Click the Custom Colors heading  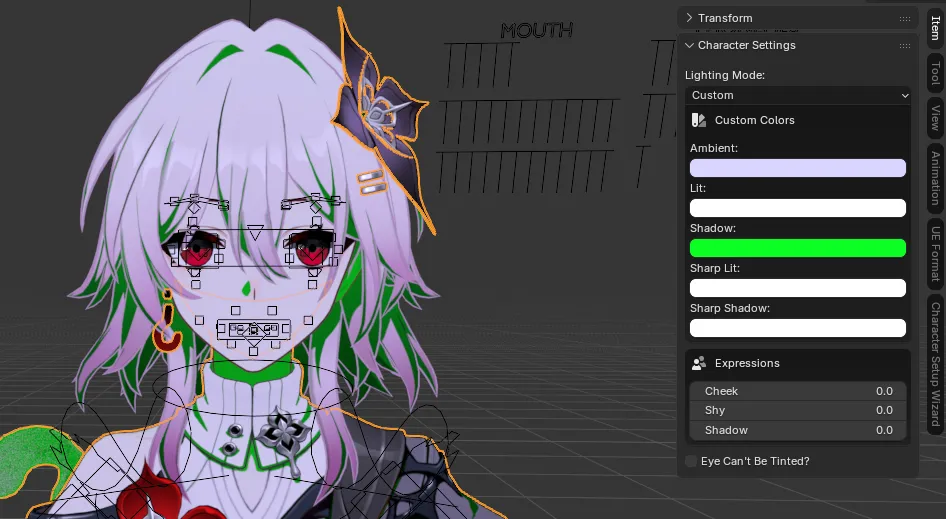(754, 120)
